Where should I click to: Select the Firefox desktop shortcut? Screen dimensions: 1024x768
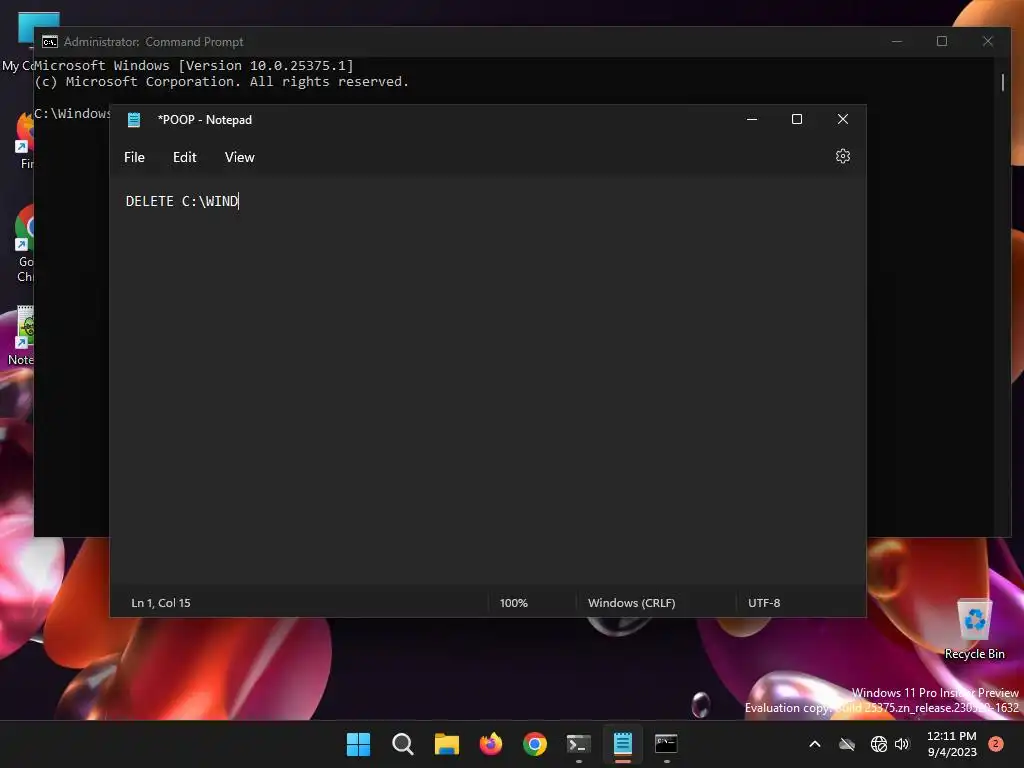click(23, 140)
